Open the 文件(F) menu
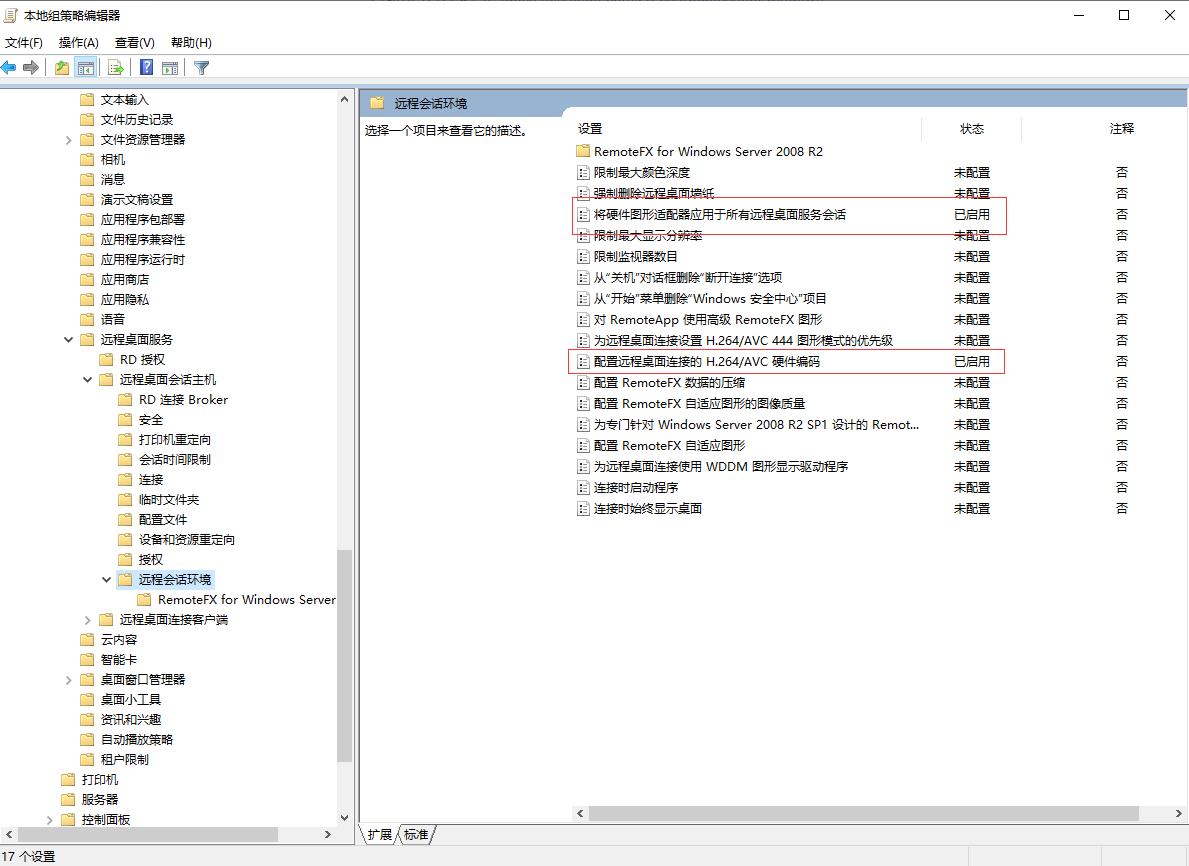Image resolution: width=1189 pixels, height=866 pixels. [24, 42]
